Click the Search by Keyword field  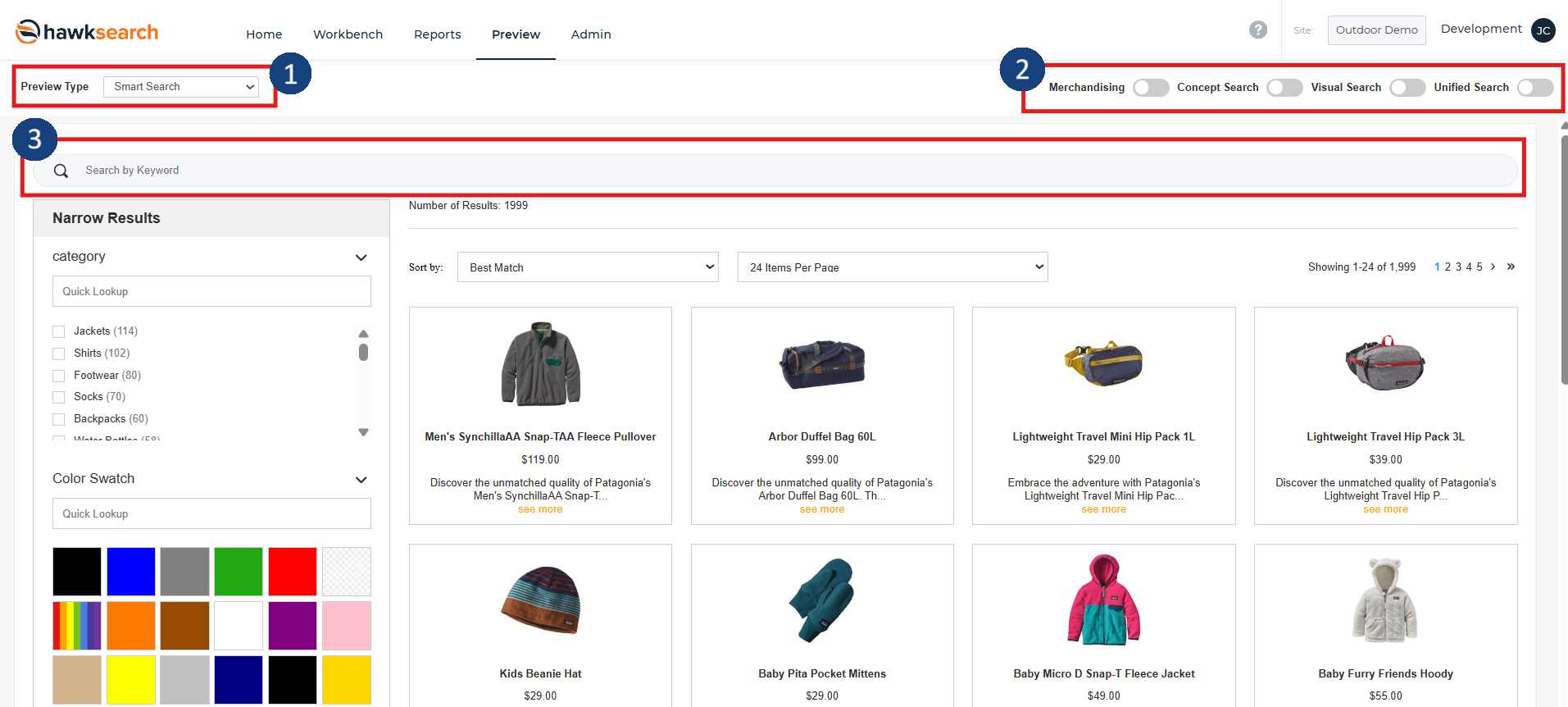click(775, 171)
